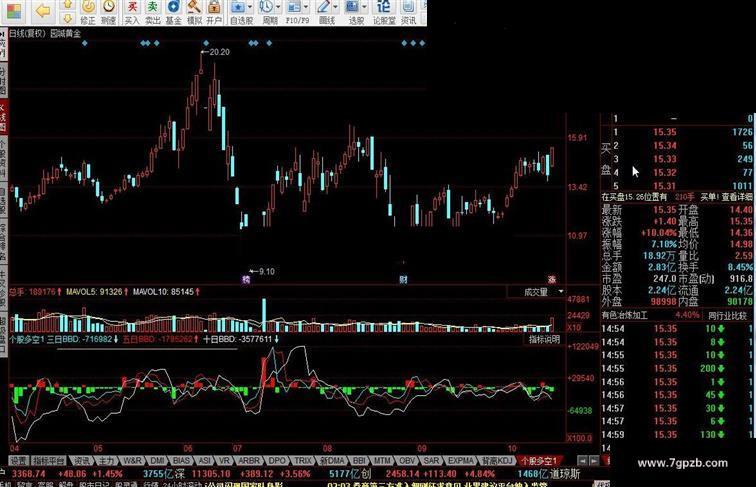Image resolution: width=756 pixels, height=487 pixels.
Task: Open the 同行业比较 link
Action: pos(727,316)
